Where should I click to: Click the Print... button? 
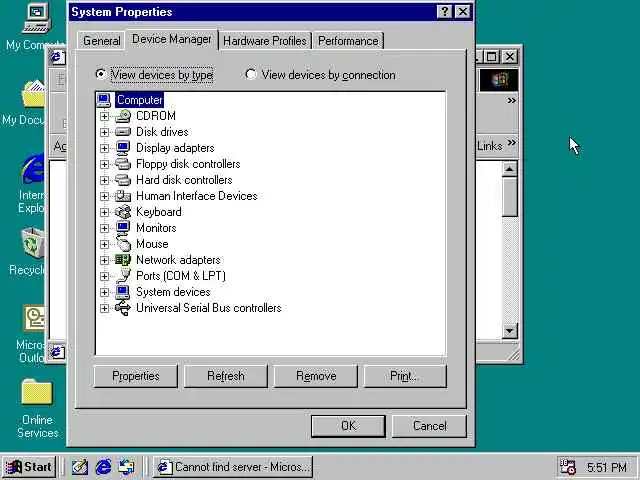[405, 376]
